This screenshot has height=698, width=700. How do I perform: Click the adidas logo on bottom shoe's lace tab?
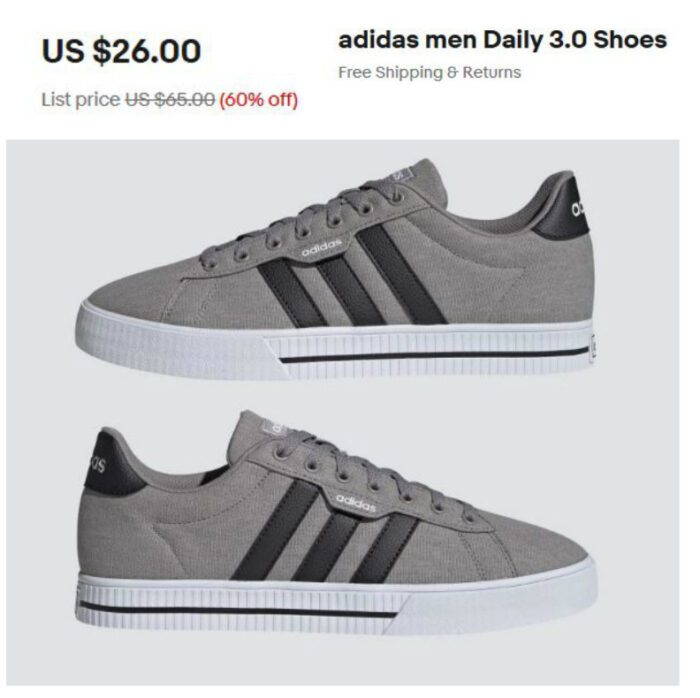coord(355,503)
